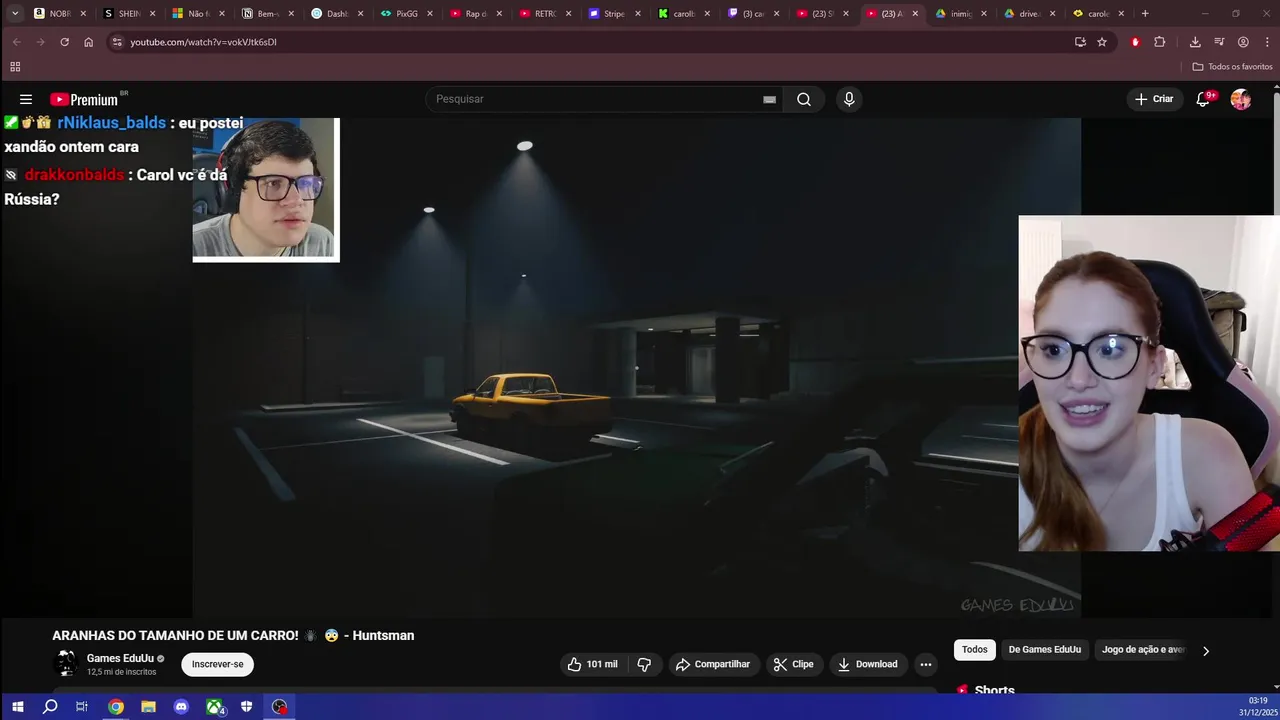This screenshot has height=720, width=1280.
Task: Open Windows taskbar search
Action: point(50,707)
